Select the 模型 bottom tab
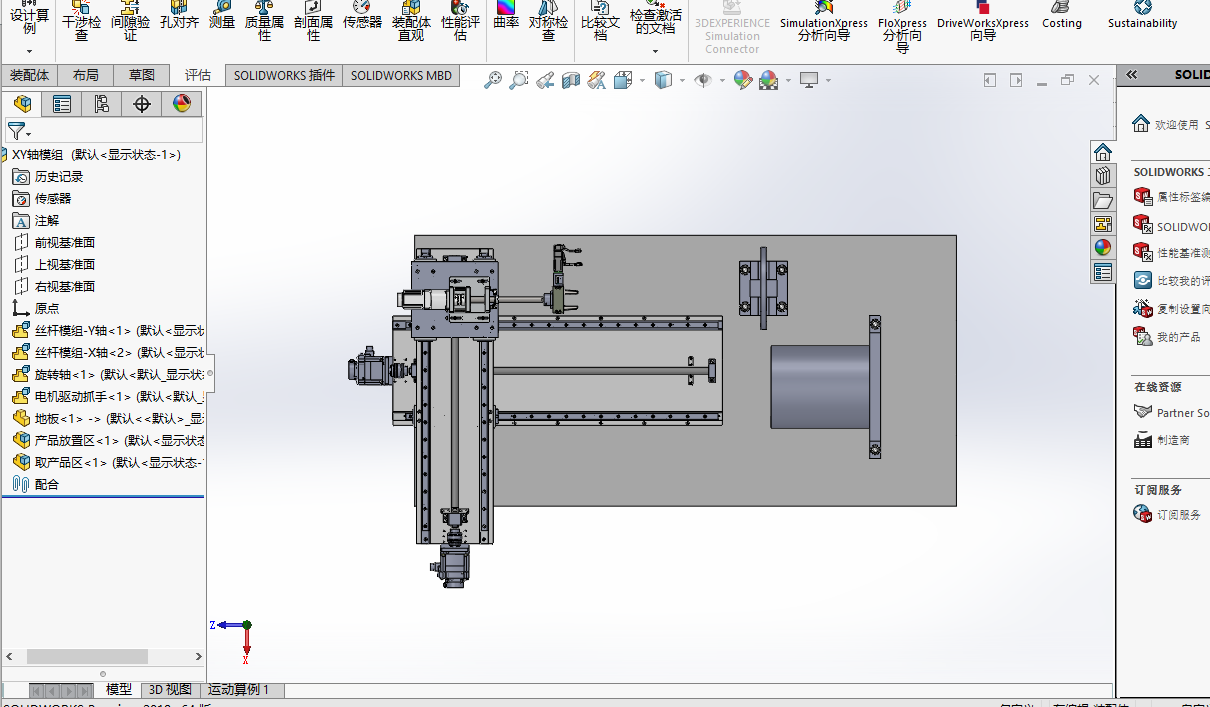1210x707 pixels. tap(118, 690)
